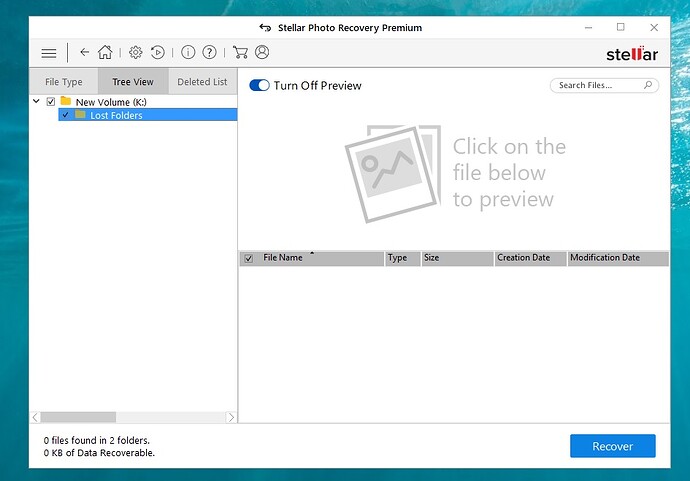Return to the Home screen icon
The width and height of the screenshot is (690, 481).
point(105,52)
